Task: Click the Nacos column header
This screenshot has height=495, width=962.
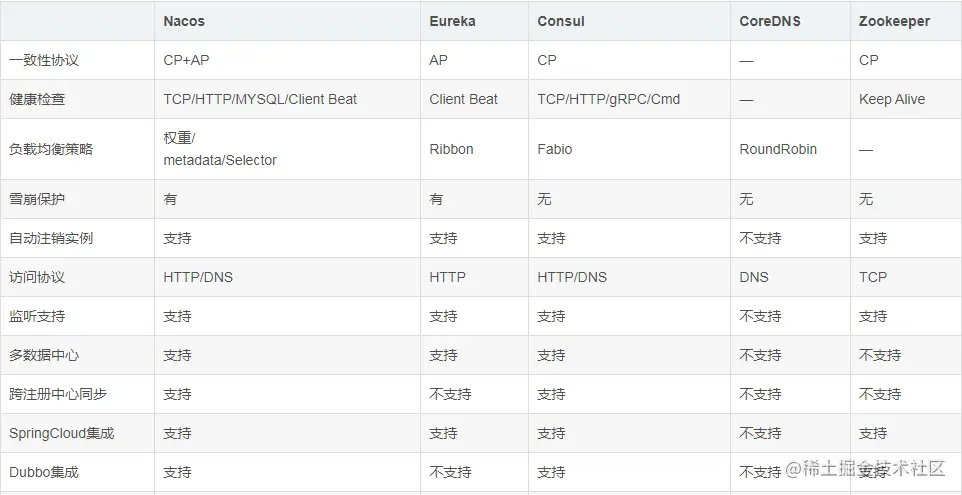Action: coord(184,21)
